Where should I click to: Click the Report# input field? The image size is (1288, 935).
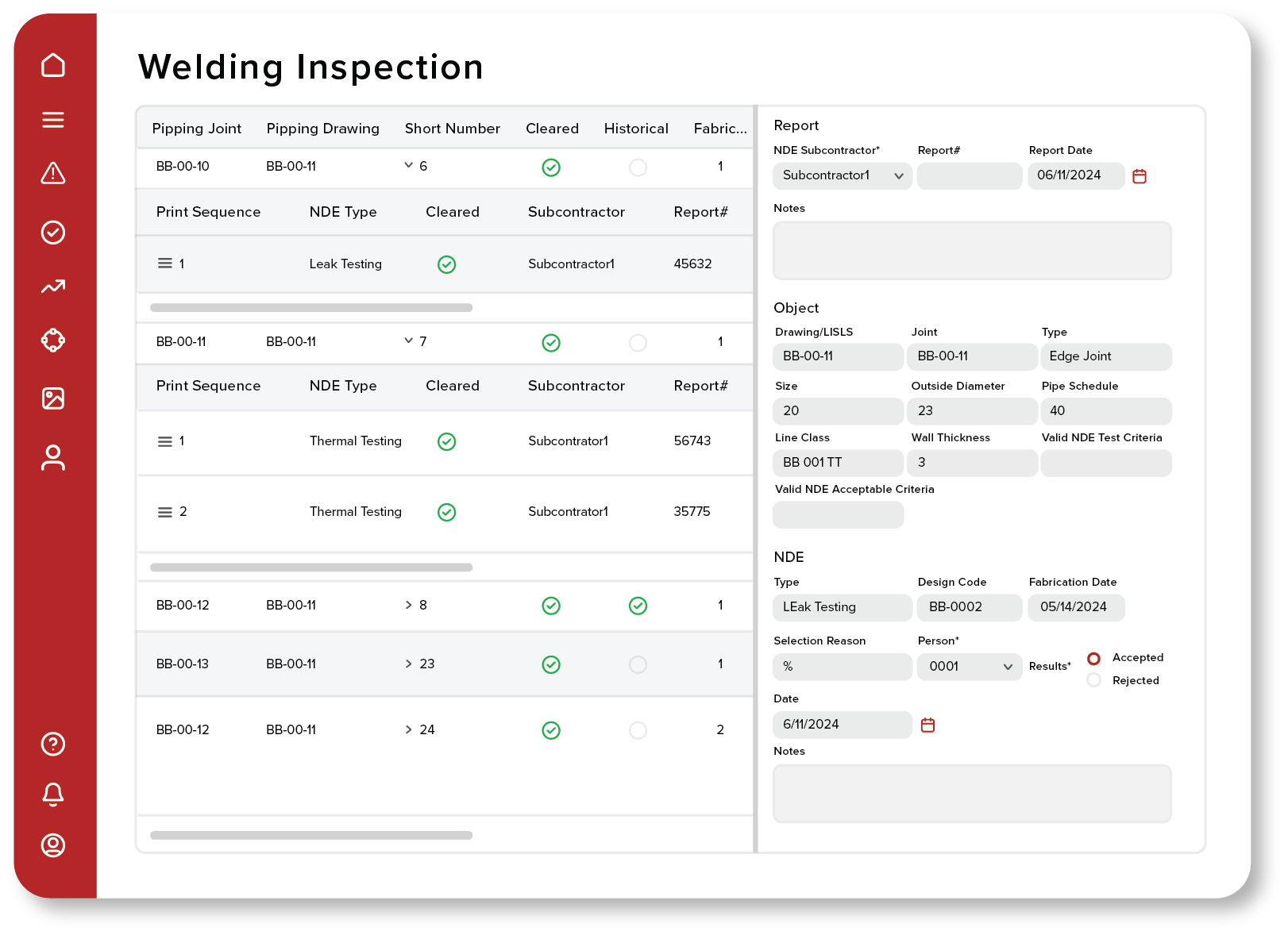tap(969, 175)
